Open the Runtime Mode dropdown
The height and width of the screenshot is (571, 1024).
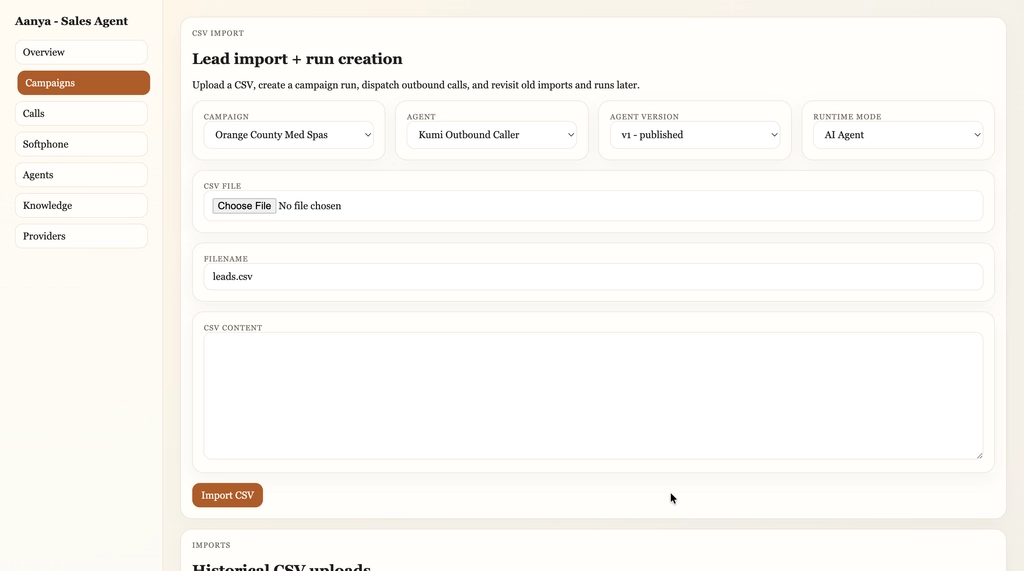(897, 135)
